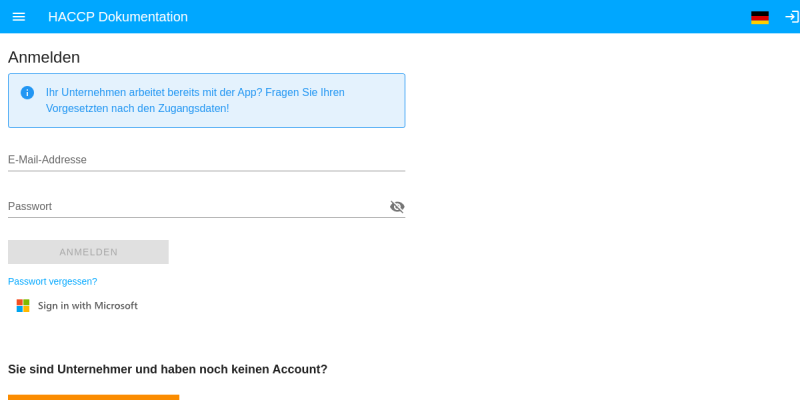Viewport: 800px width, 400px height.
Task: Open the hamburger navigation menu
Action: coord(19,17)
